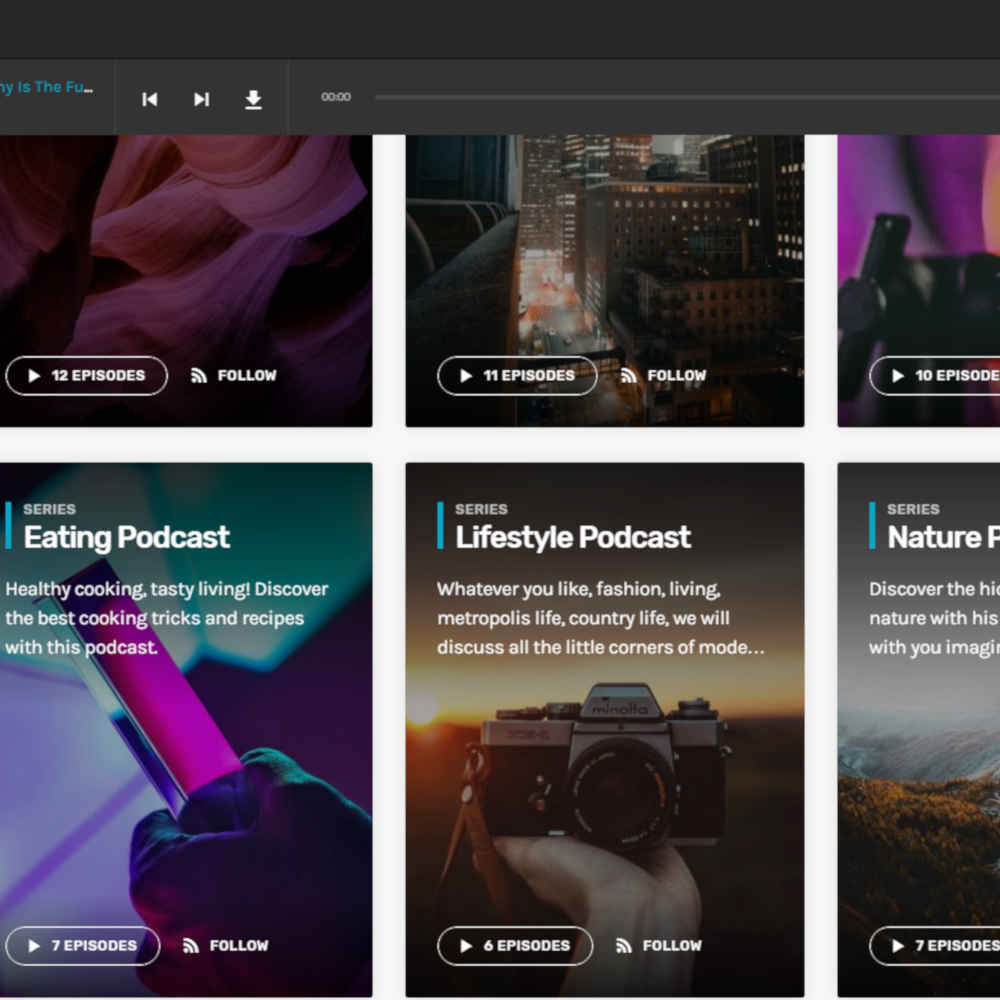1000x1000 pixels.
Task: Open the 11 Episodes button
Action: tap(517, 376)
